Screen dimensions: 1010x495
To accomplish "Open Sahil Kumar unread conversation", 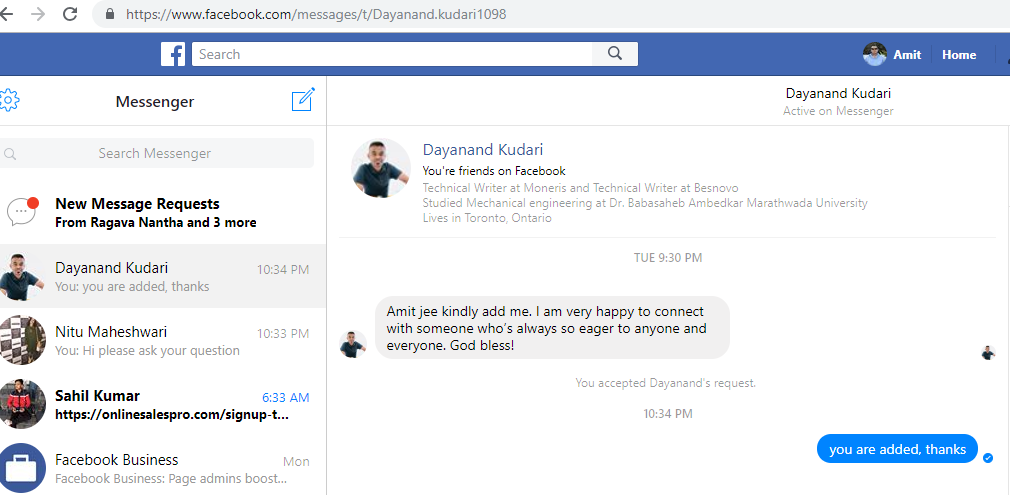I will pos(162,404).
